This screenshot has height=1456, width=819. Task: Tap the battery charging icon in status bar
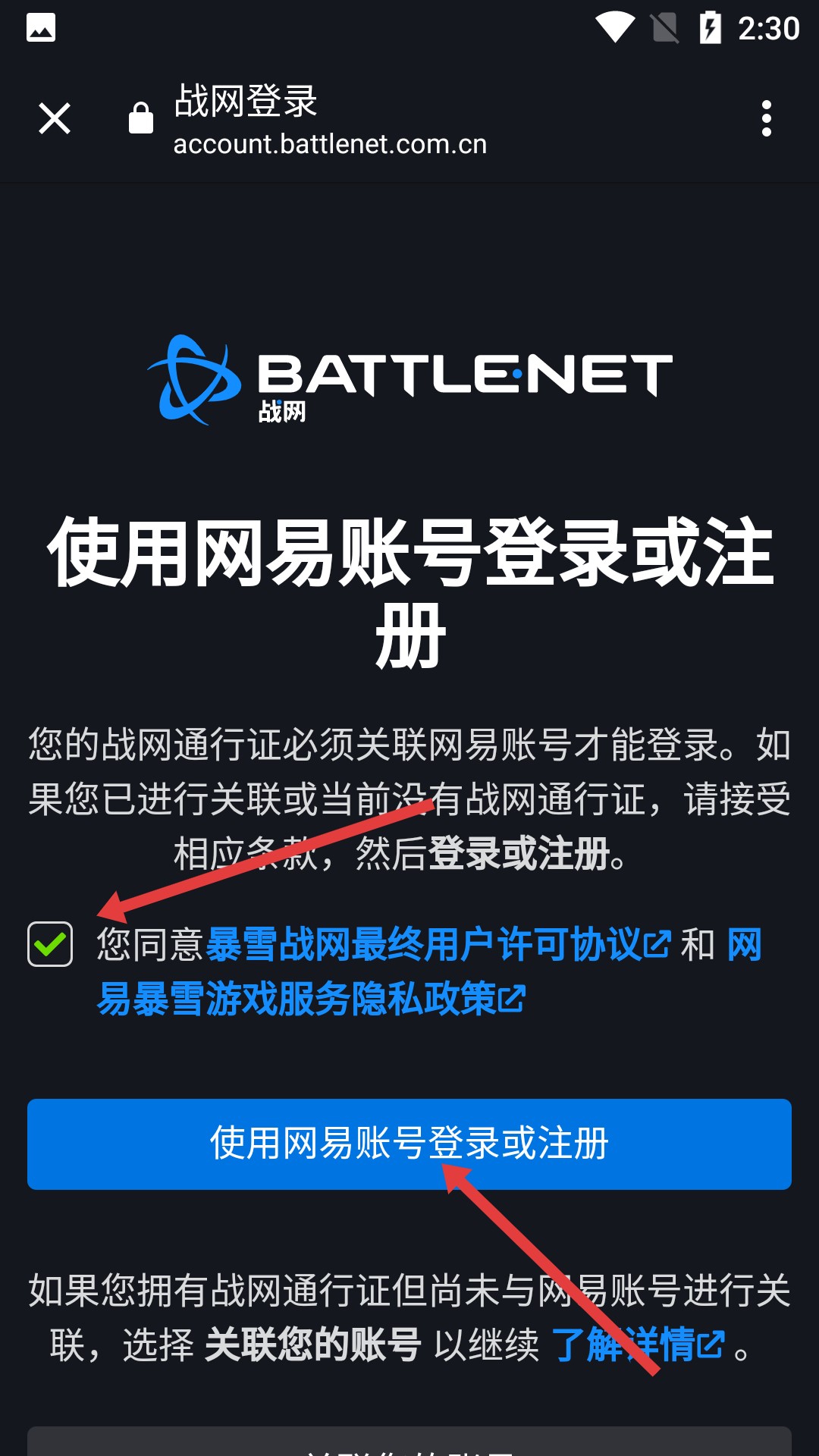(x=711, y=28)
